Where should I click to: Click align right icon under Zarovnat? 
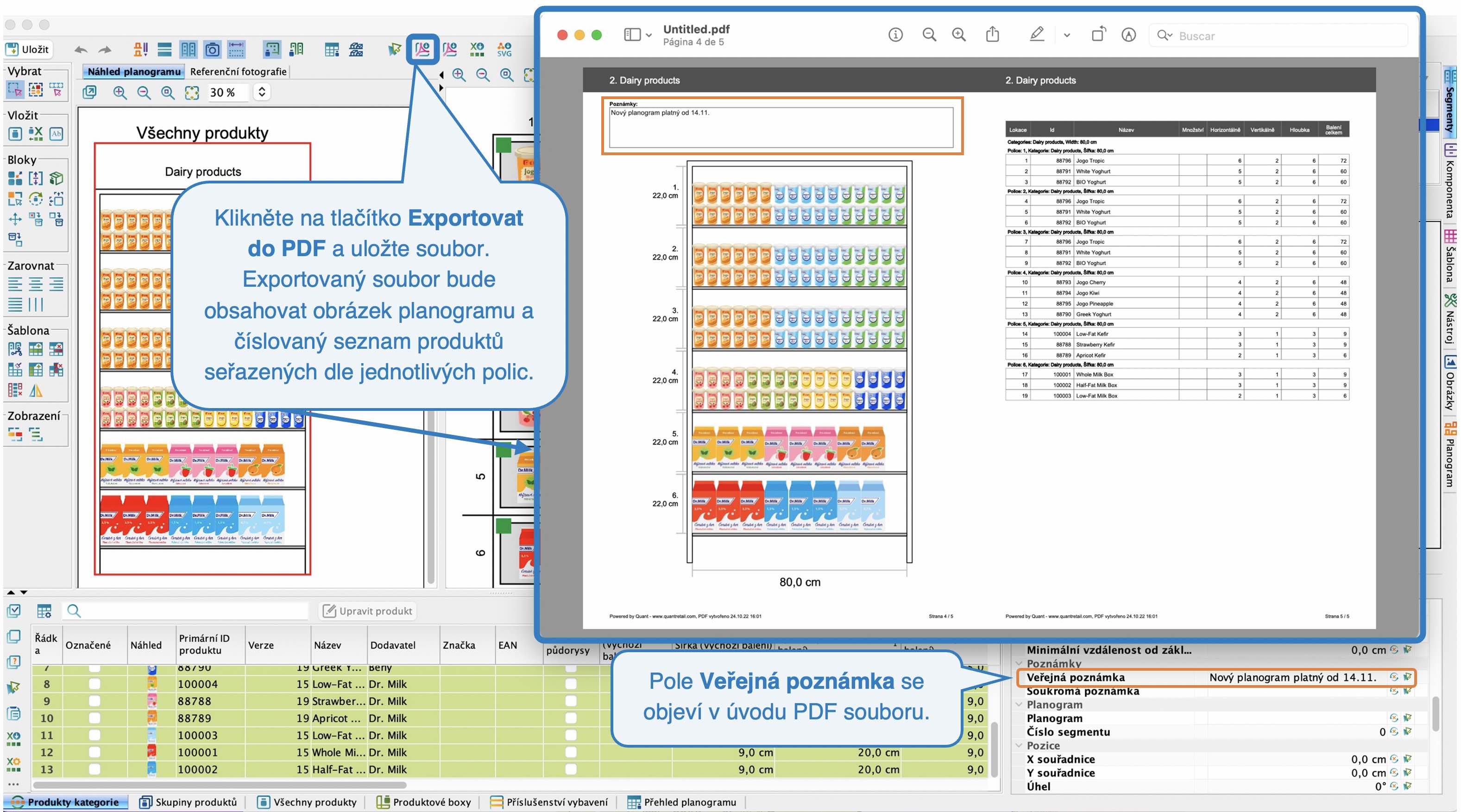pyautogui.click(x=56, y=284)
